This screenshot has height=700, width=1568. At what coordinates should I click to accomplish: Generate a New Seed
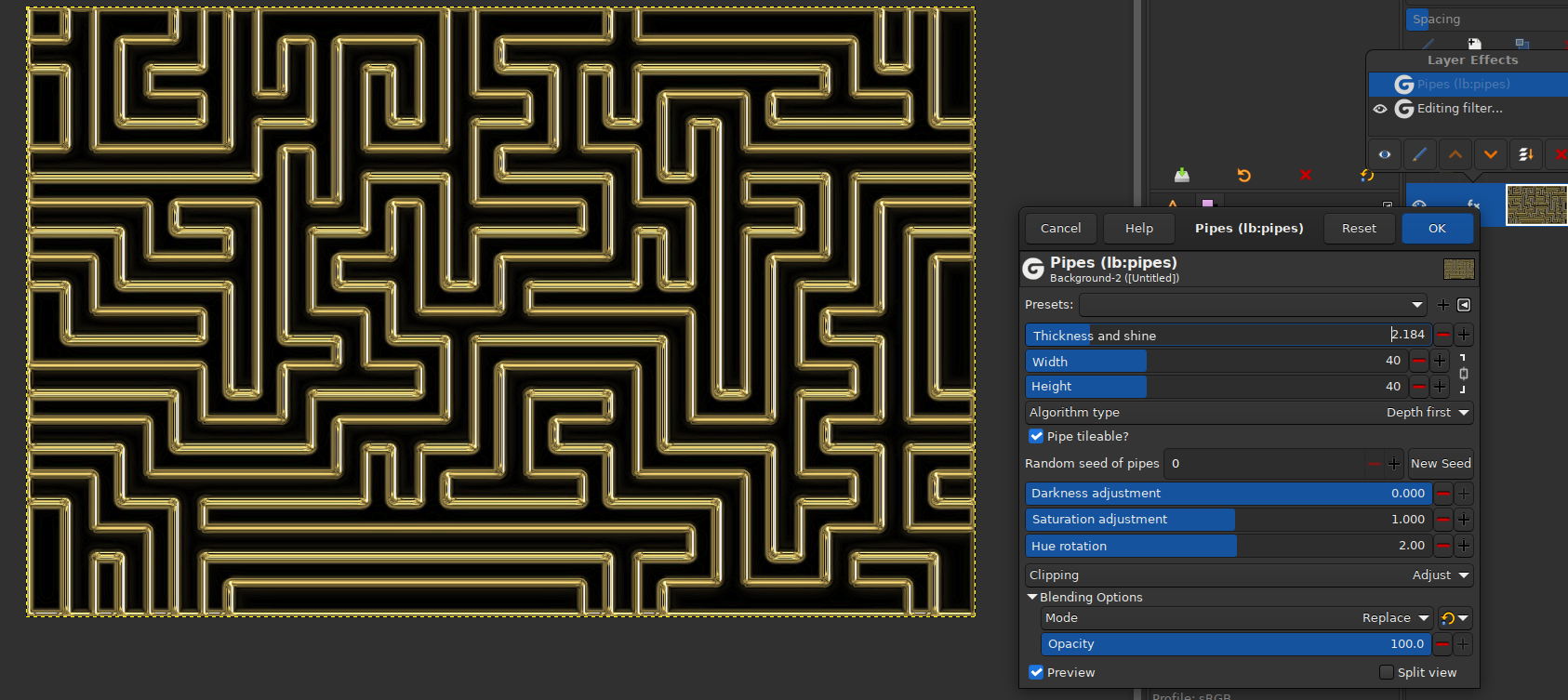(1441, 464)
